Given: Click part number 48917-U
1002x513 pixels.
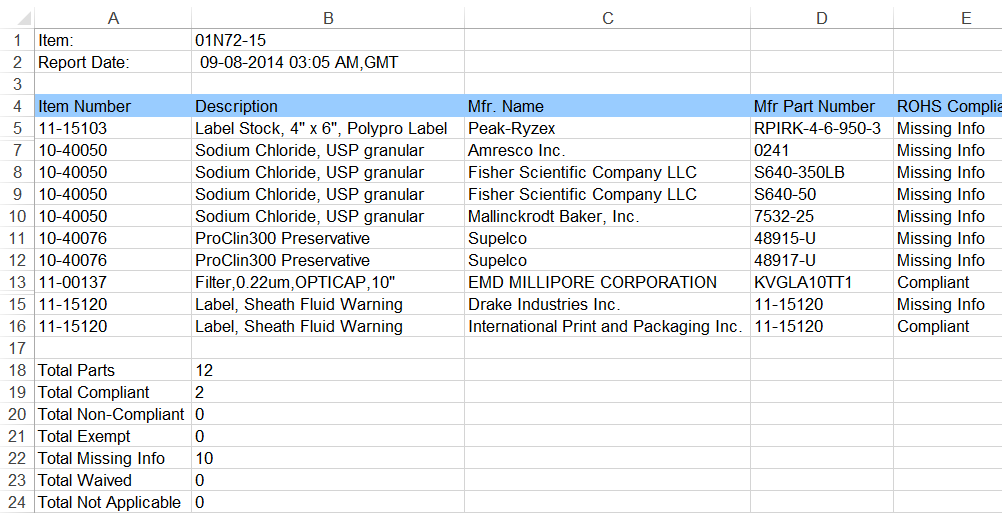Looking at the screenshot, I should tap(822, 261).
